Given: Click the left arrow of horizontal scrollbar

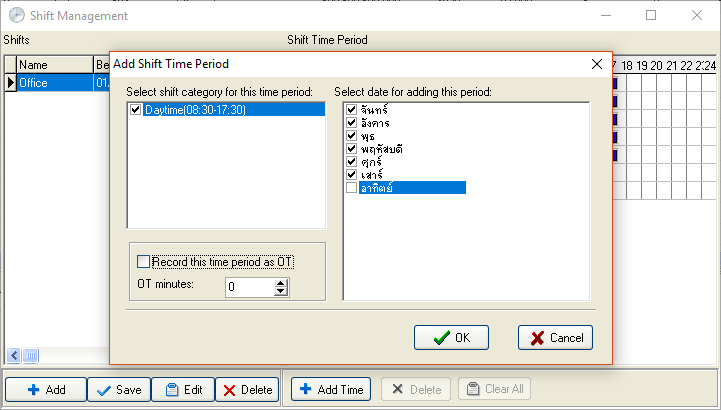Looking at the screenshot, I should pos(14,355).
